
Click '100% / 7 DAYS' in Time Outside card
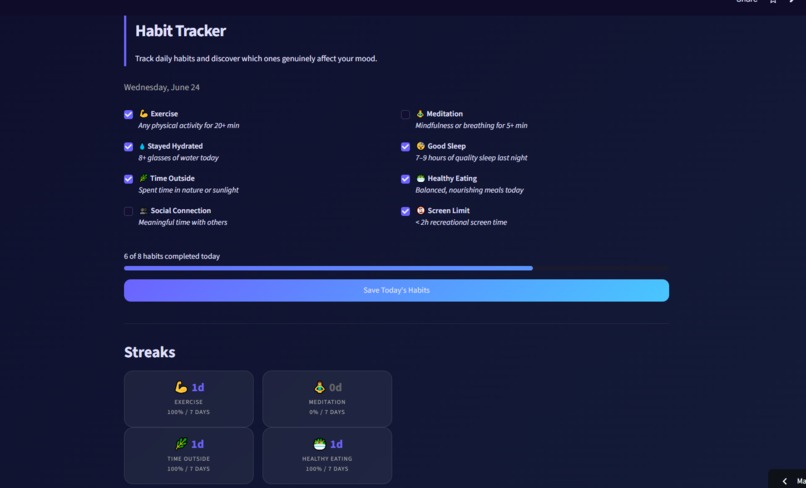point(189,468)
